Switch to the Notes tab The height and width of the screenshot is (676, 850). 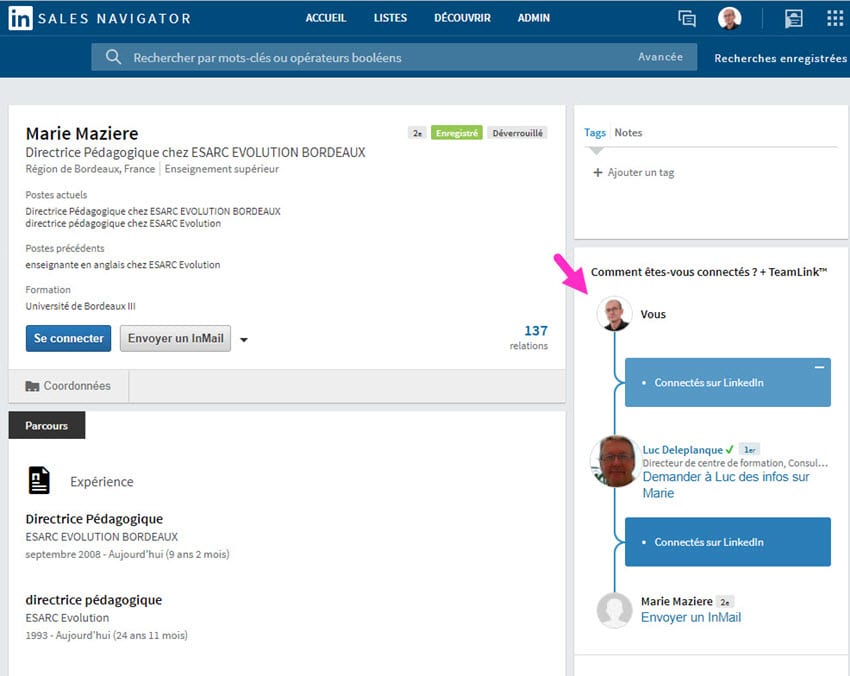(x=628, y=132)
